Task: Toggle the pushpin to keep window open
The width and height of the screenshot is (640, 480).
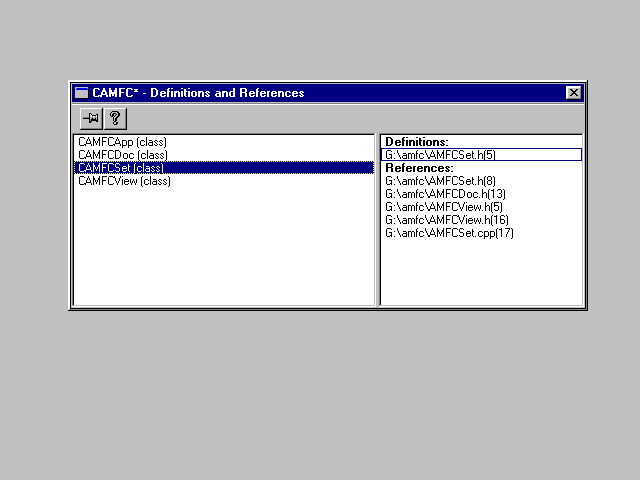Action: point(91,117)
